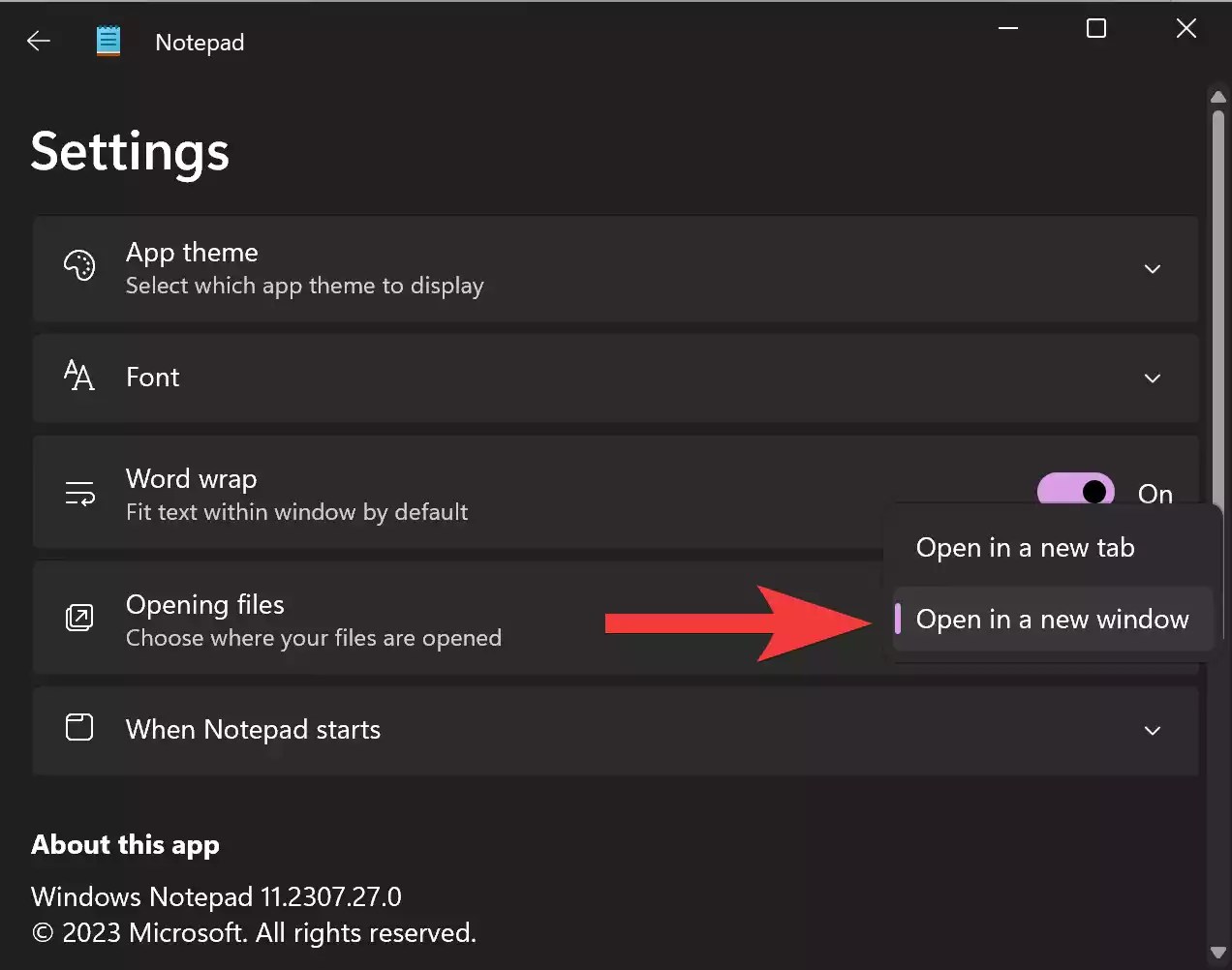The image size is (1232, 970).
Task: Click the App theme palette icon
Action: click(x=78, y=267)
